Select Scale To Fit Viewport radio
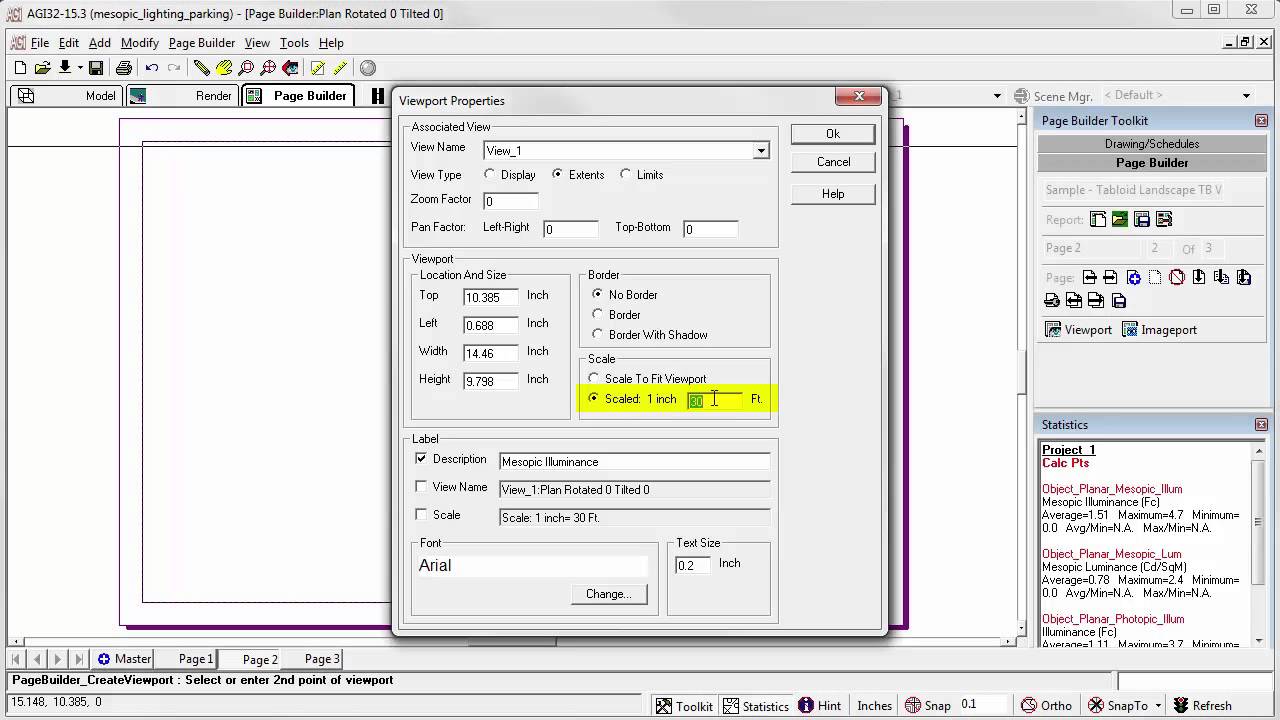The image size is (1280, 720). tap(594, 378)
